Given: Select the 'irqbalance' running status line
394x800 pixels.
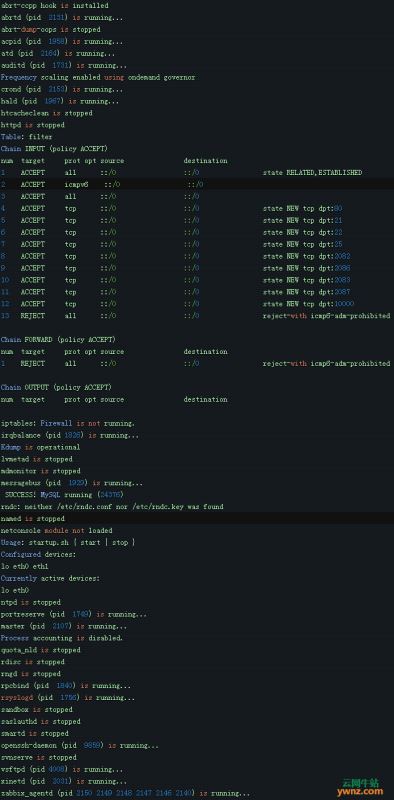Looking at the screenshot, I should coord(70,435).
